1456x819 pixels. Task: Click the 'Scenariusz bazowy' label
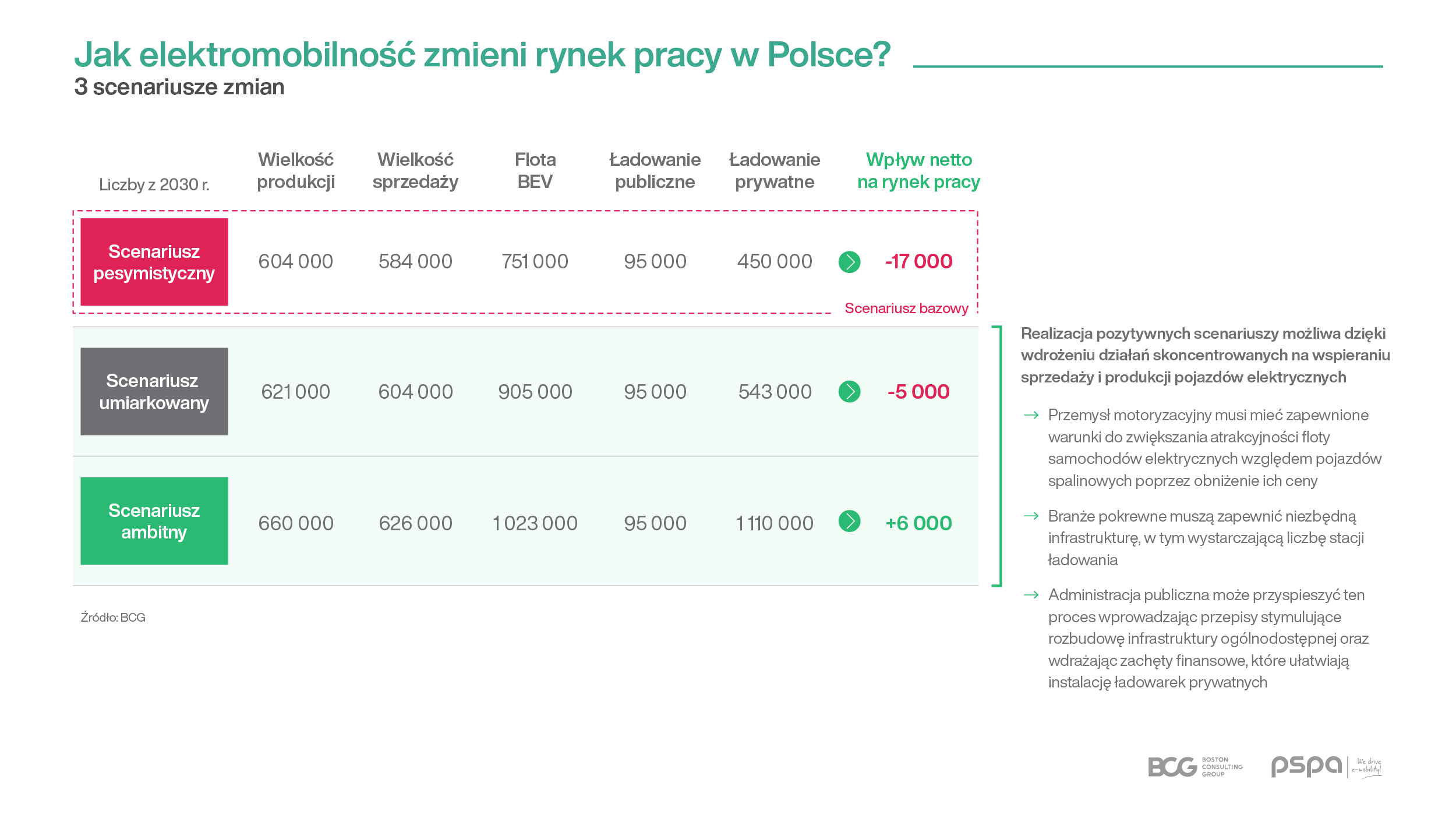[906, 308]
